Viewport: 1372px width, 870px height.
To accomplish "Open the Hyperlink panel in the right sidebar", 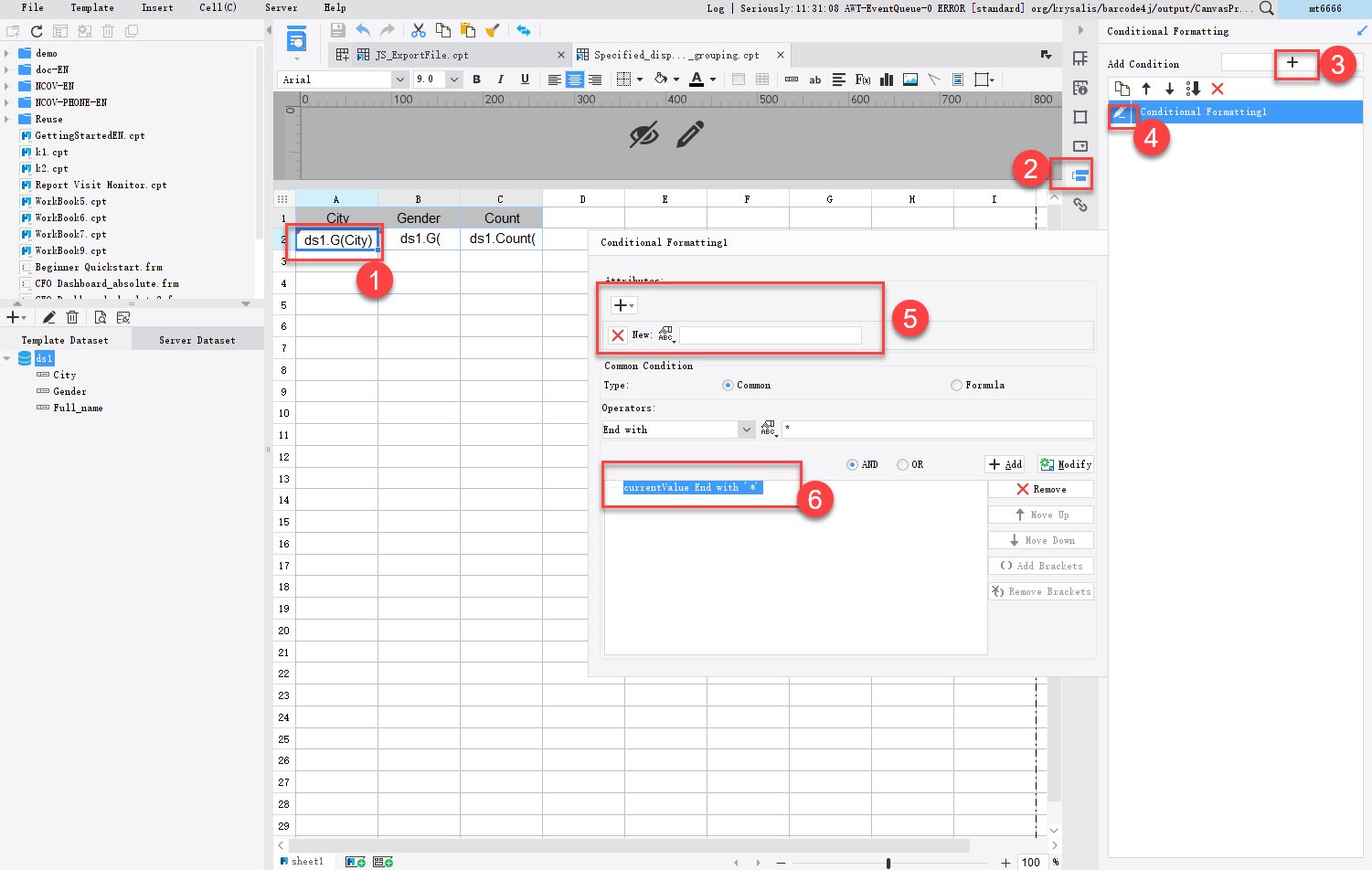I will [1080, 205].
